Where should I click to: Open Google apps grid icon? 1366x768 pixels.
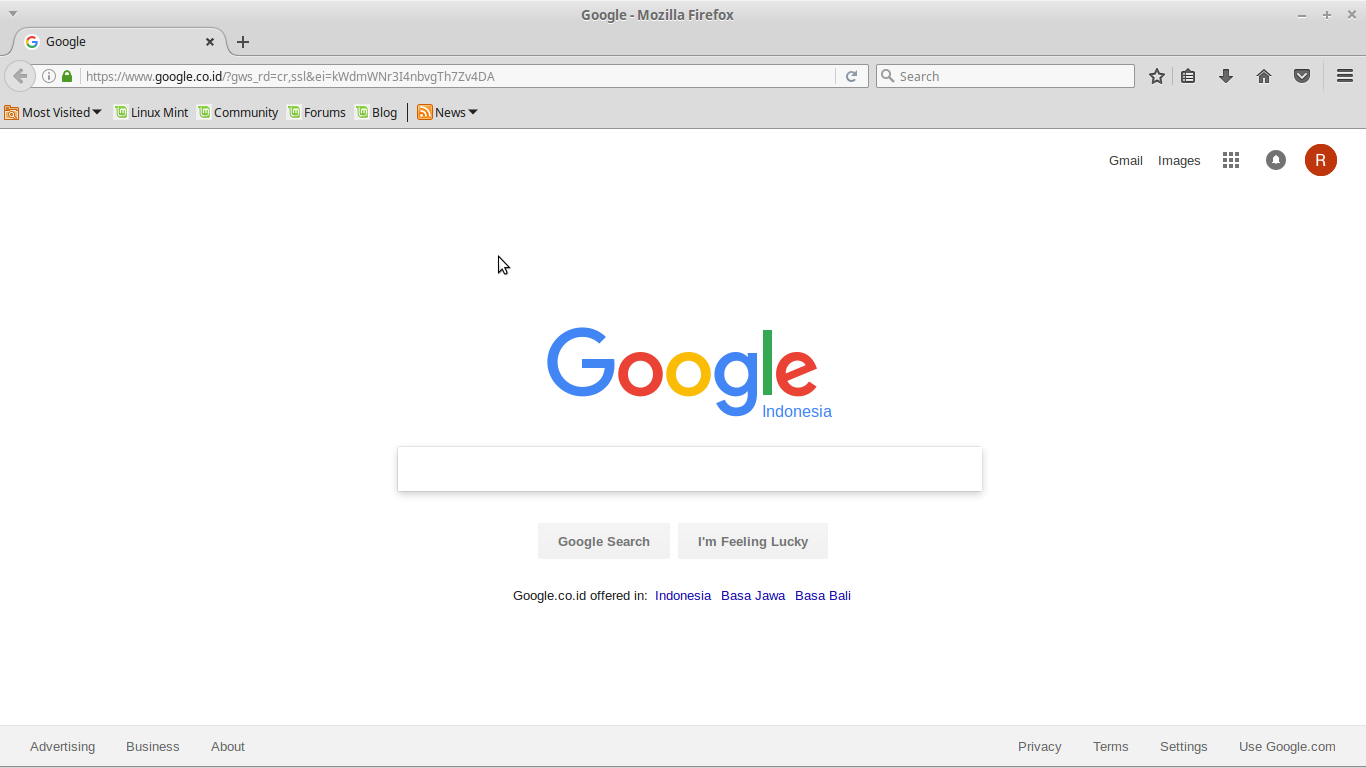1231,160
